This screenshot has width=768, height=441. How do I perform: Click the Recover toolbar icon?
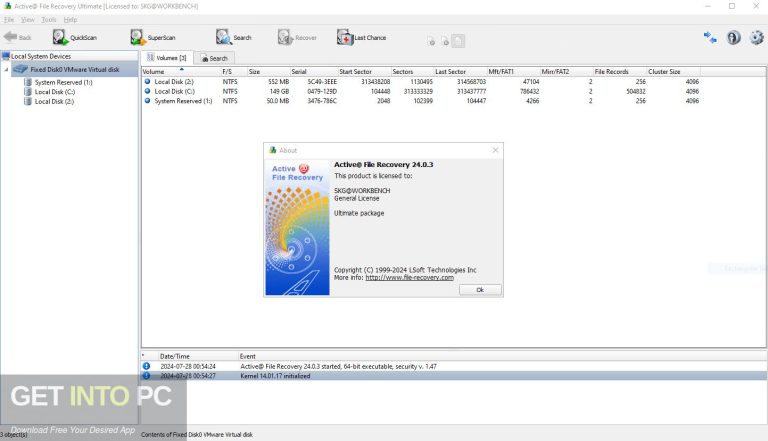pos(297,37)
